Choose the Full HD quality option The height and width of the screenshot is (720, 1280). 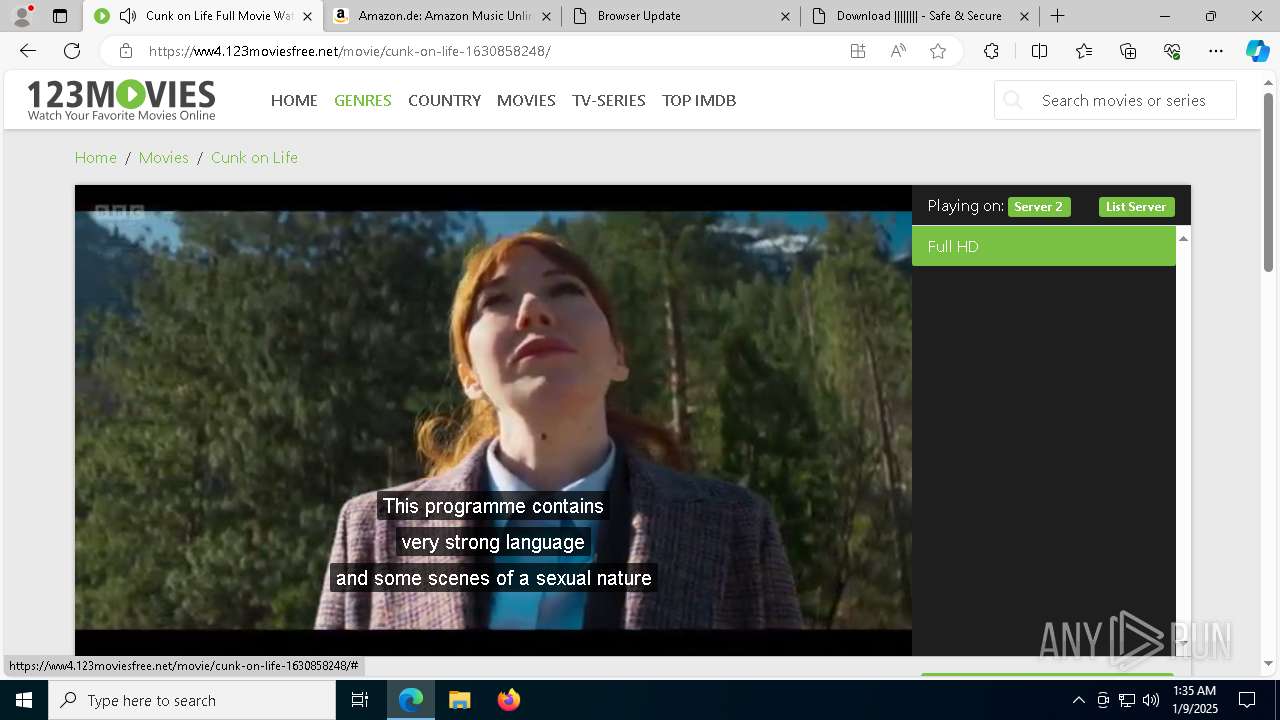click(x=1043, y=246)
